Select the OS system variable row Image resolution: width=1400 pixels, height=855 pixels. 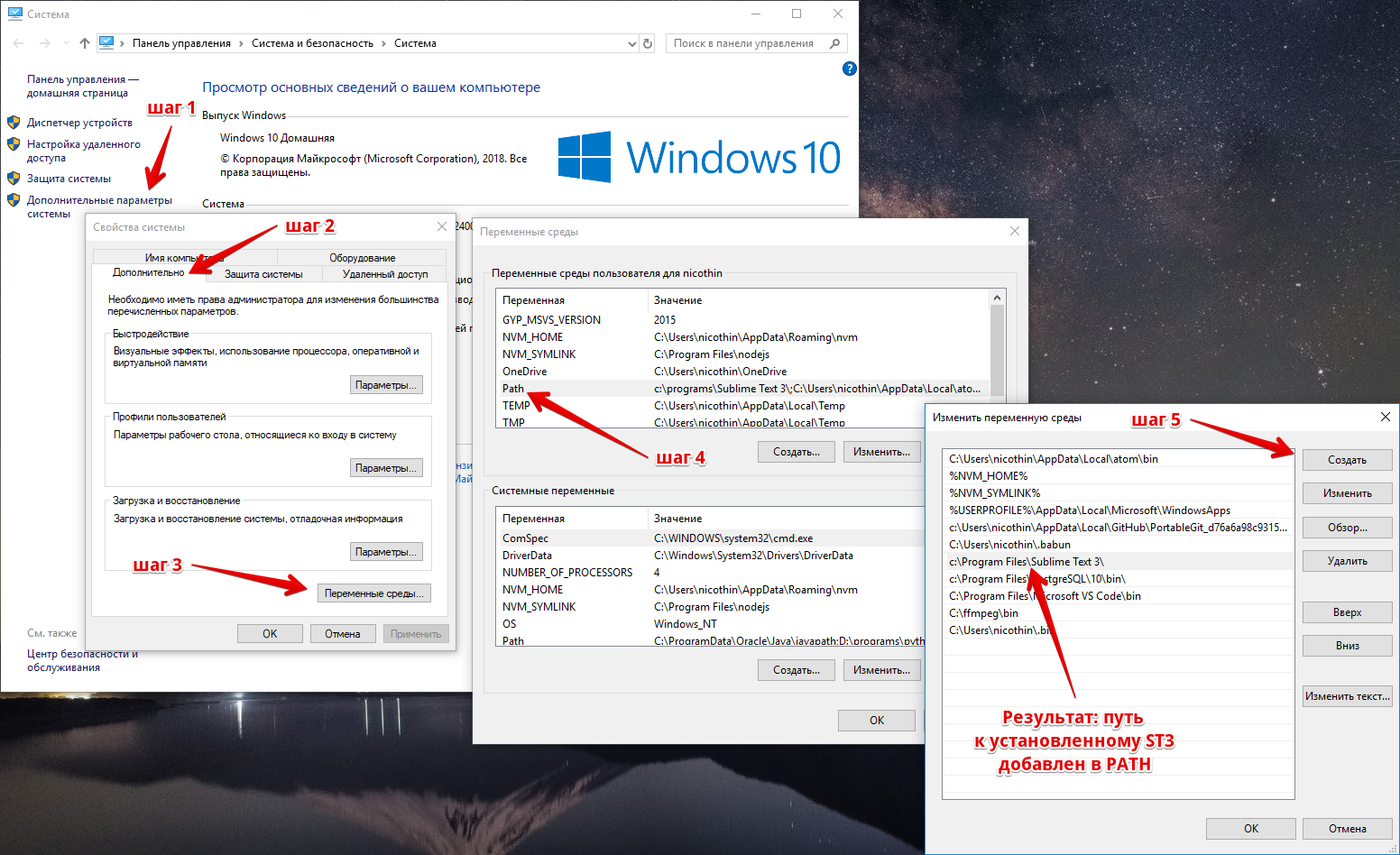click(710, 624)
